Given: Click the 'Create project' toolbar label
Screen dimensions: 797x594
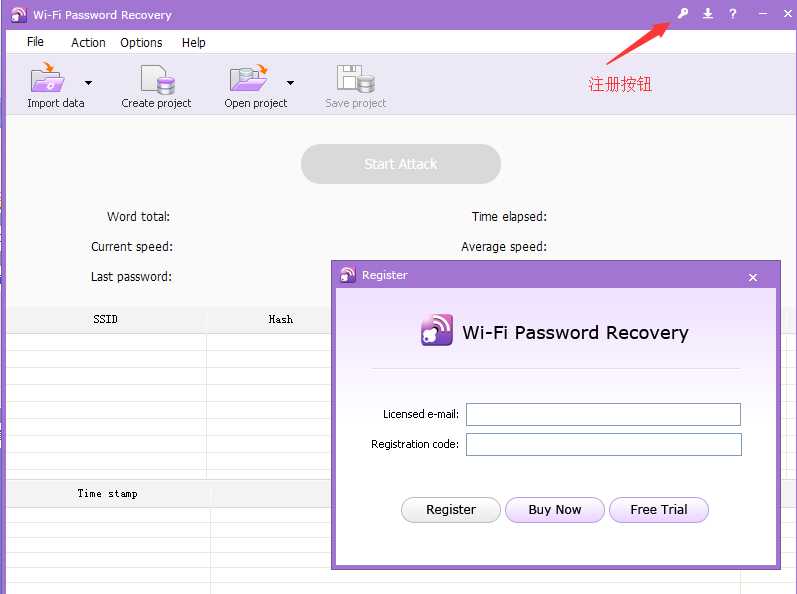Looking at the screenshot, I should click(x=156, y=103).
